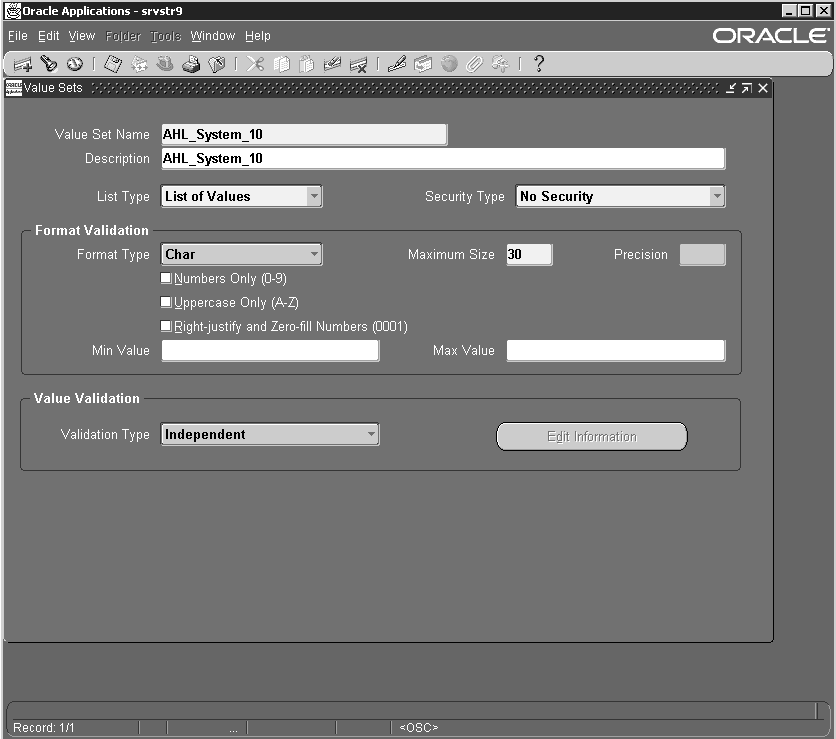The height and width of the screenshot is (739, 836).
Task: Click the <OSC> status bar indicator
Action: pyautogui.click(x=419, y=727)
